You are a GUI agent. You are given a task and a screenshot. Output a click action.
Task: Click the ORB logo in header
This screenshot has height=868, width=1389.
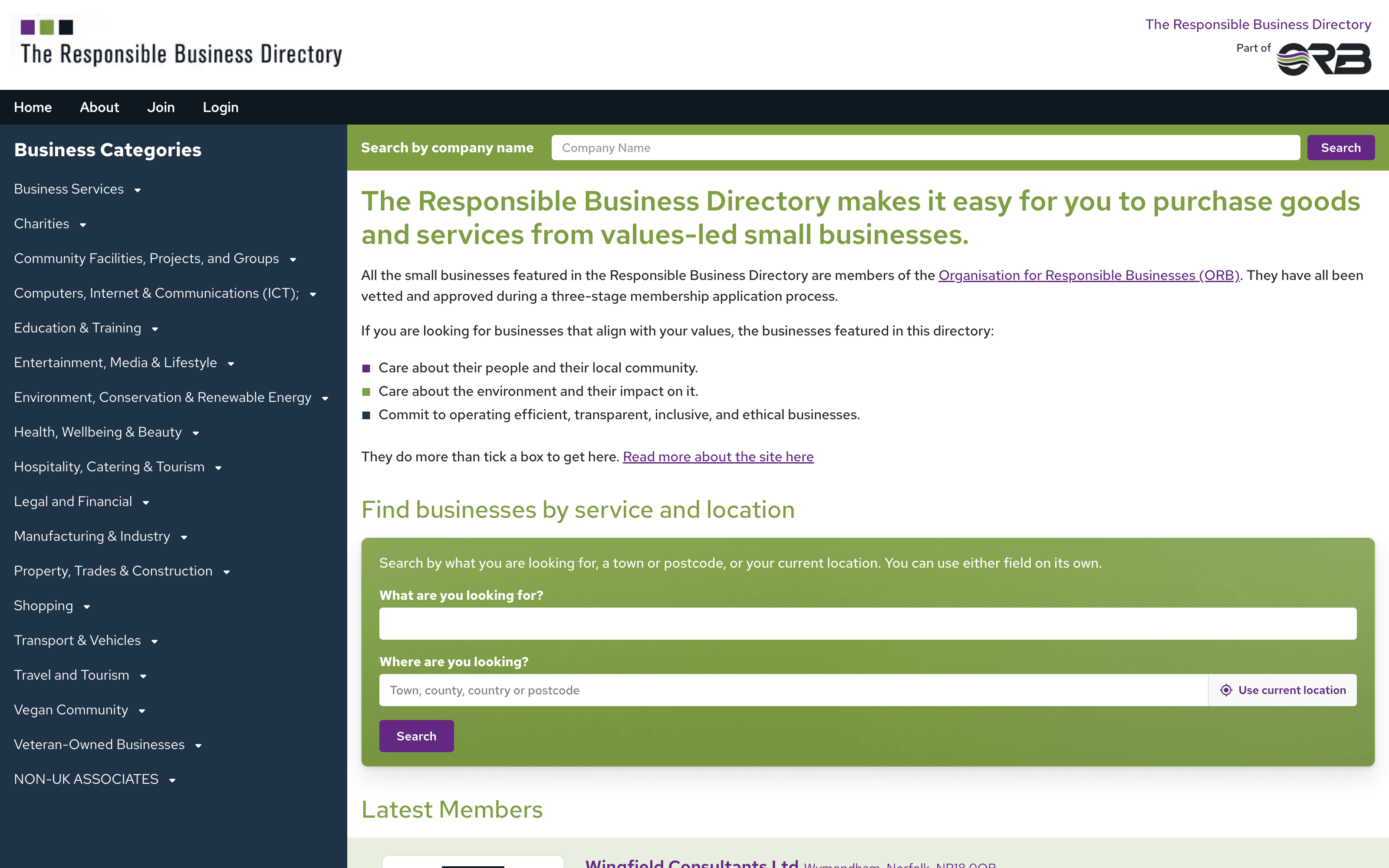coord(1323,59)
